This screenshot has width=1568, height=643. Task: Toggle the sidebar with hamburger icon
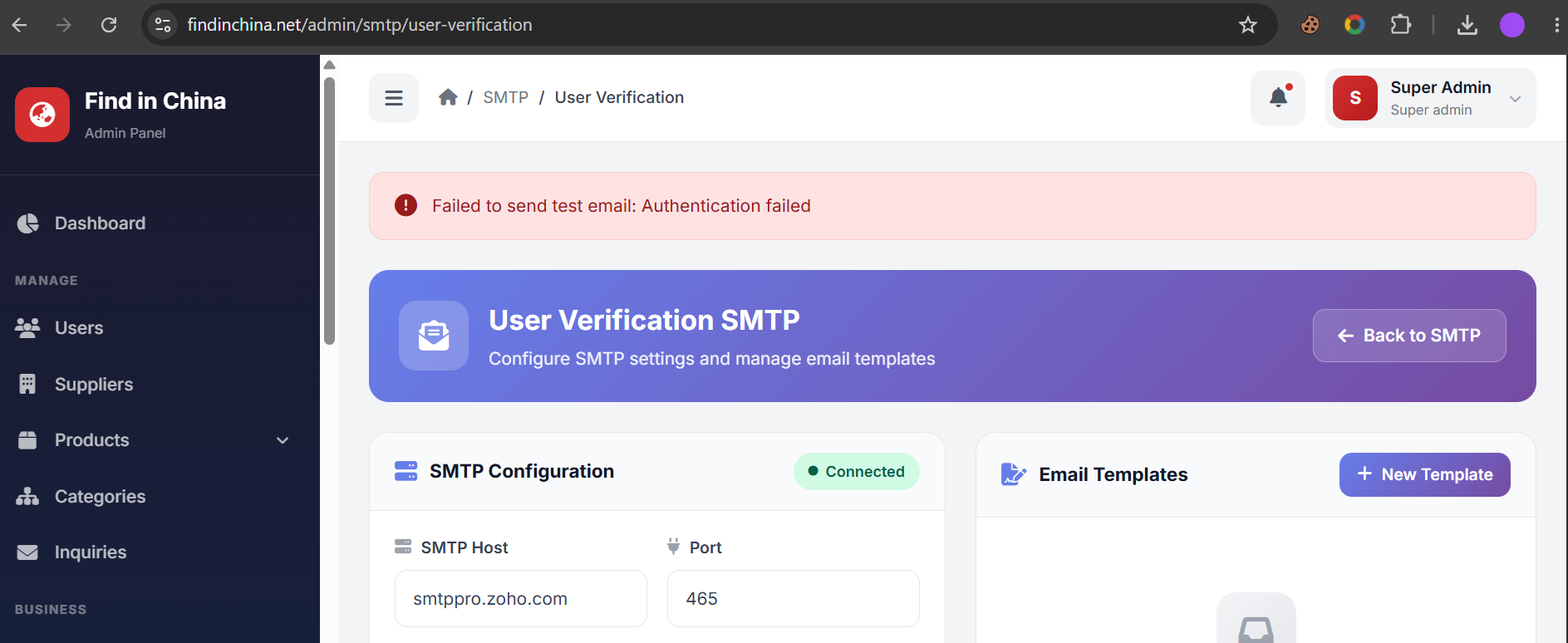point(394,98)
